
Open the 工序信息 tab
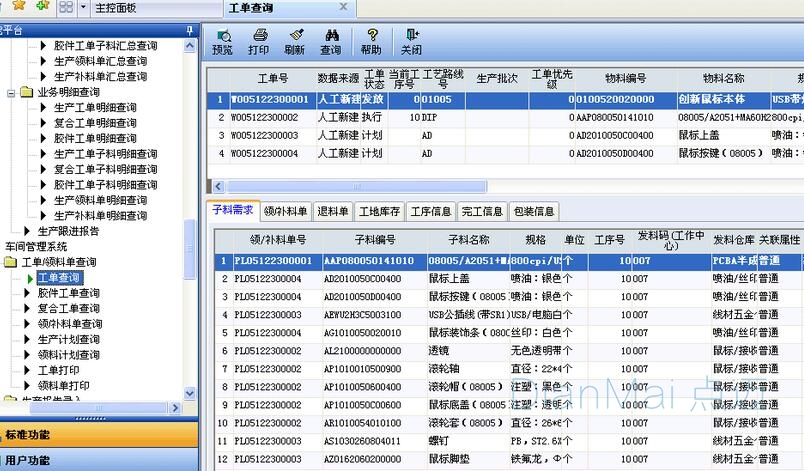[431, 211]
